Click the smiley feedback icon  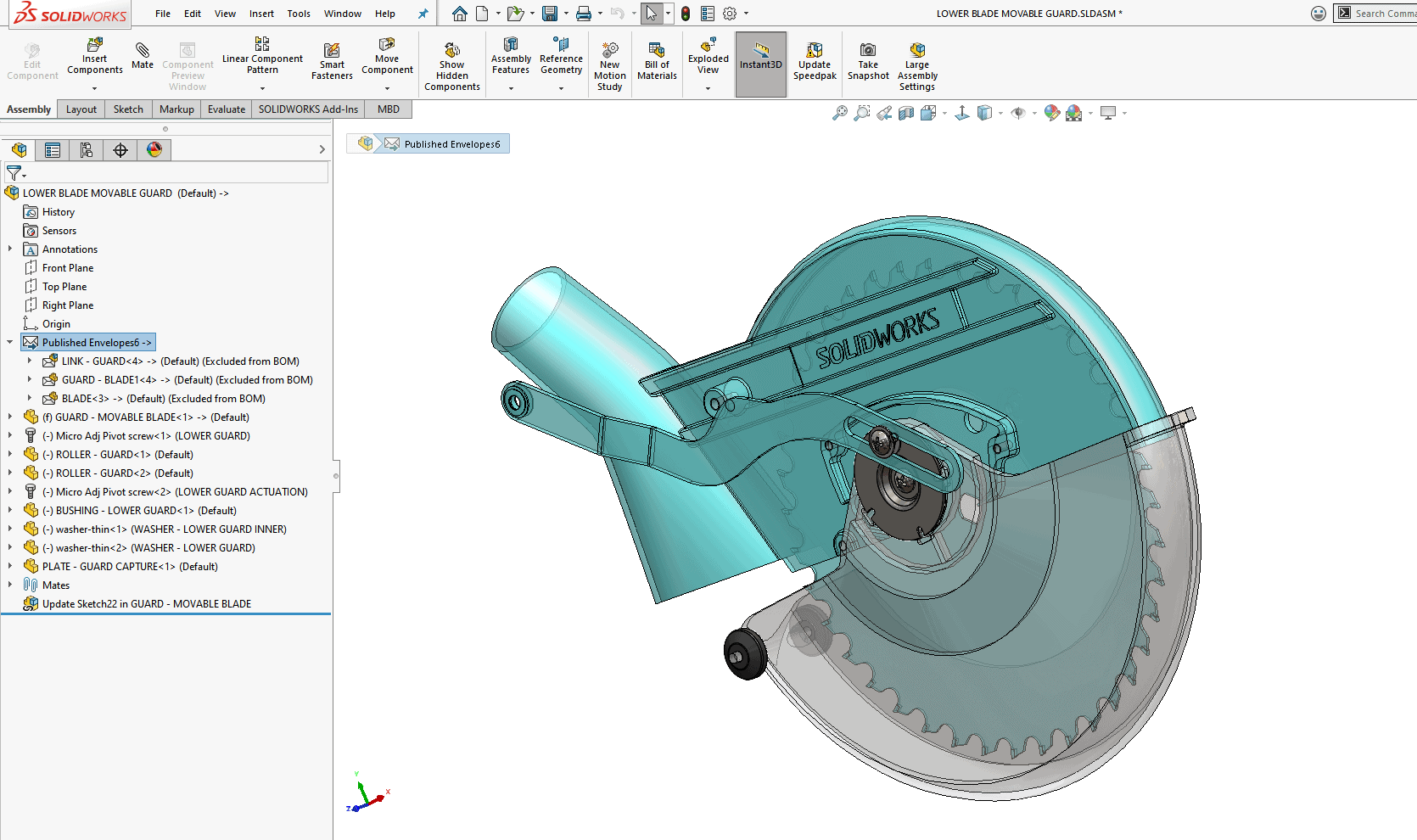pos(1319,14)
